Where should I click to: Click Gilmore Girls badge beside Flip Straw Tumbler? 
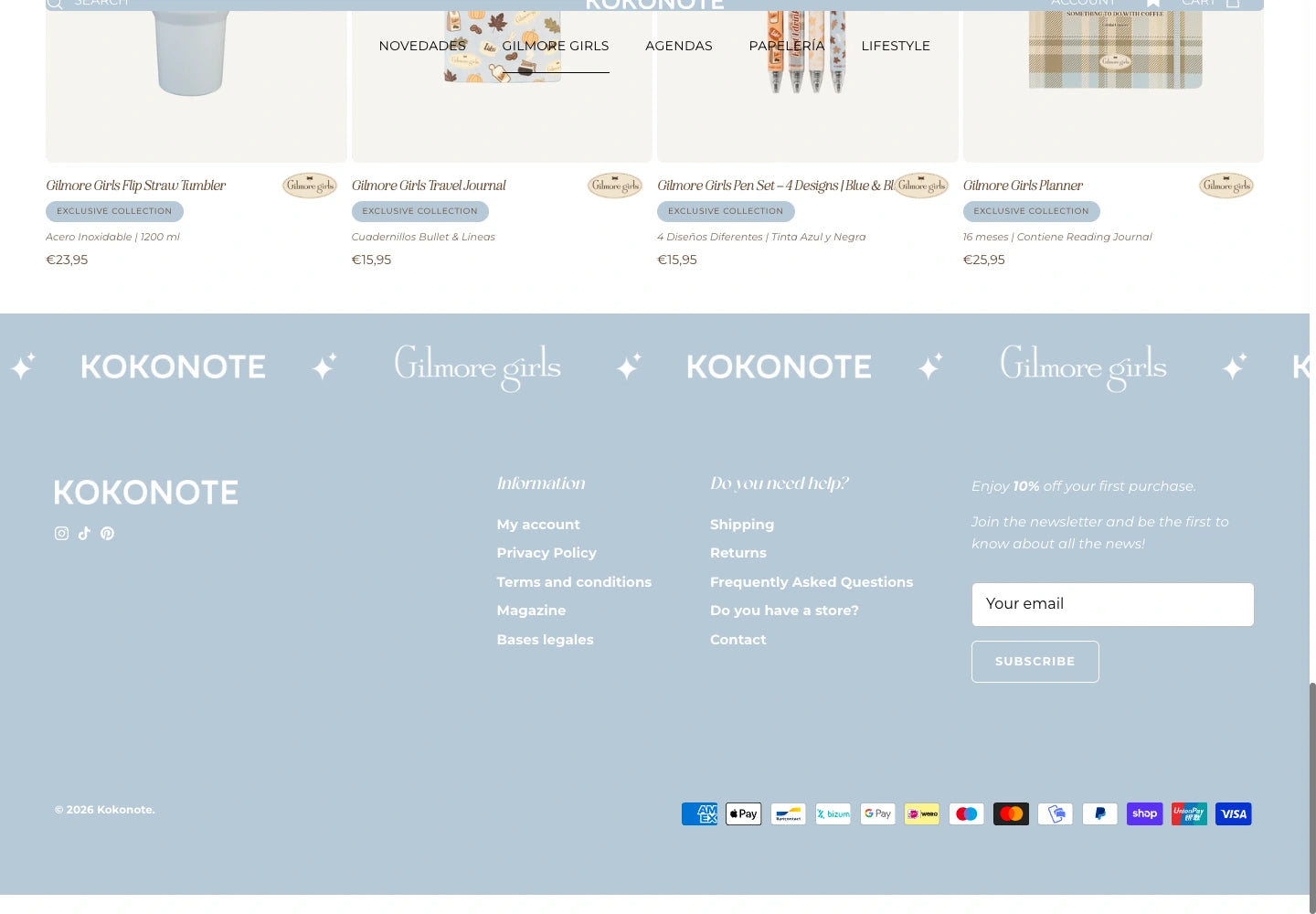tap(310, 186)
